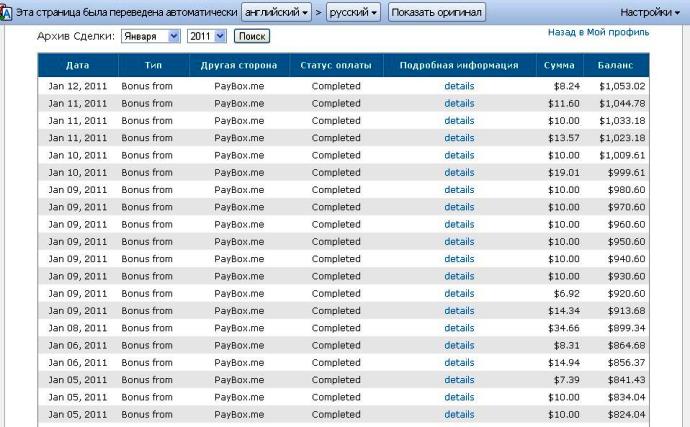Click the date cell 'Jan 12, 2011'
690x427 pixels.
(x=78, y=86)
